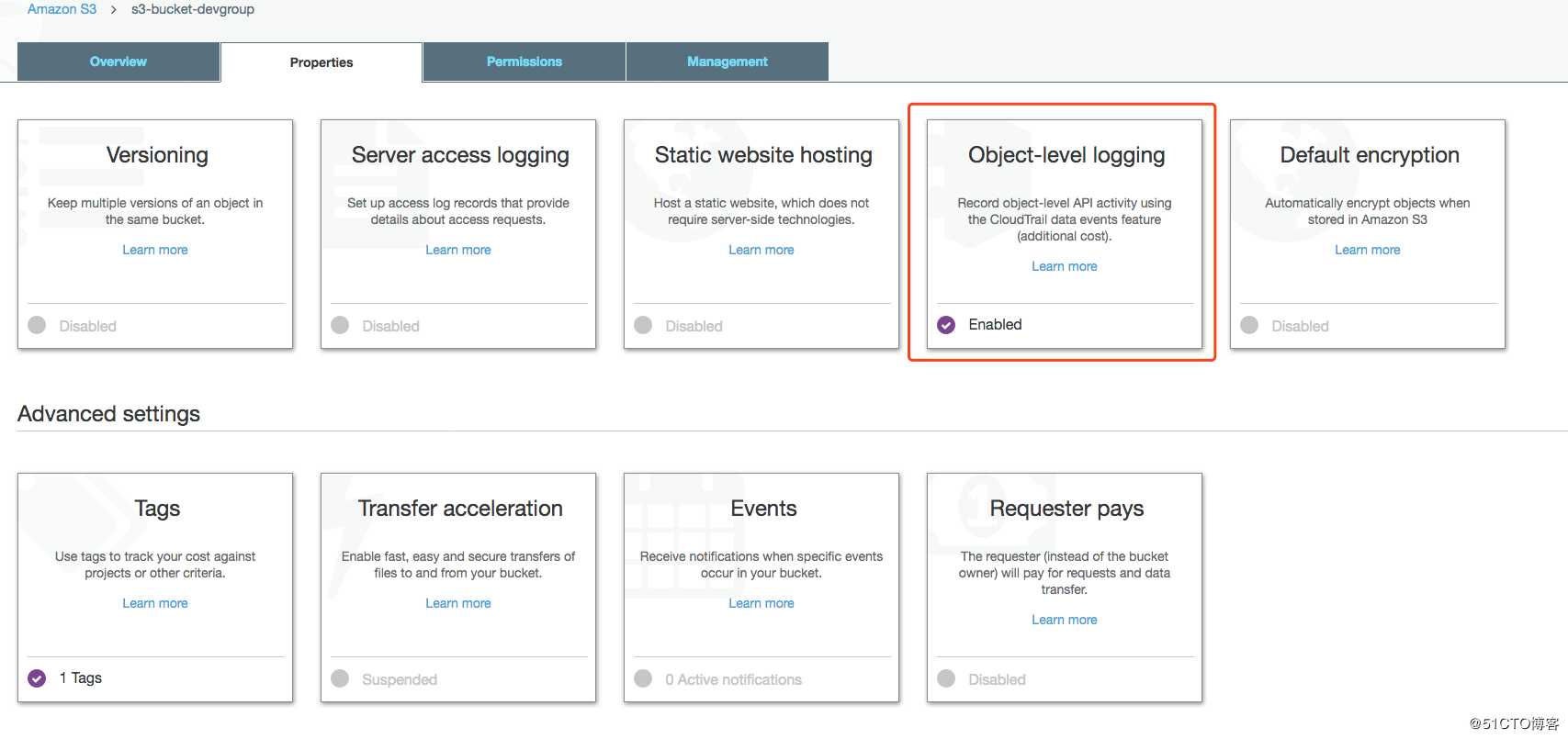Open the Static website hosting card
The image size is (1568, 739).
tap(761, 234)
